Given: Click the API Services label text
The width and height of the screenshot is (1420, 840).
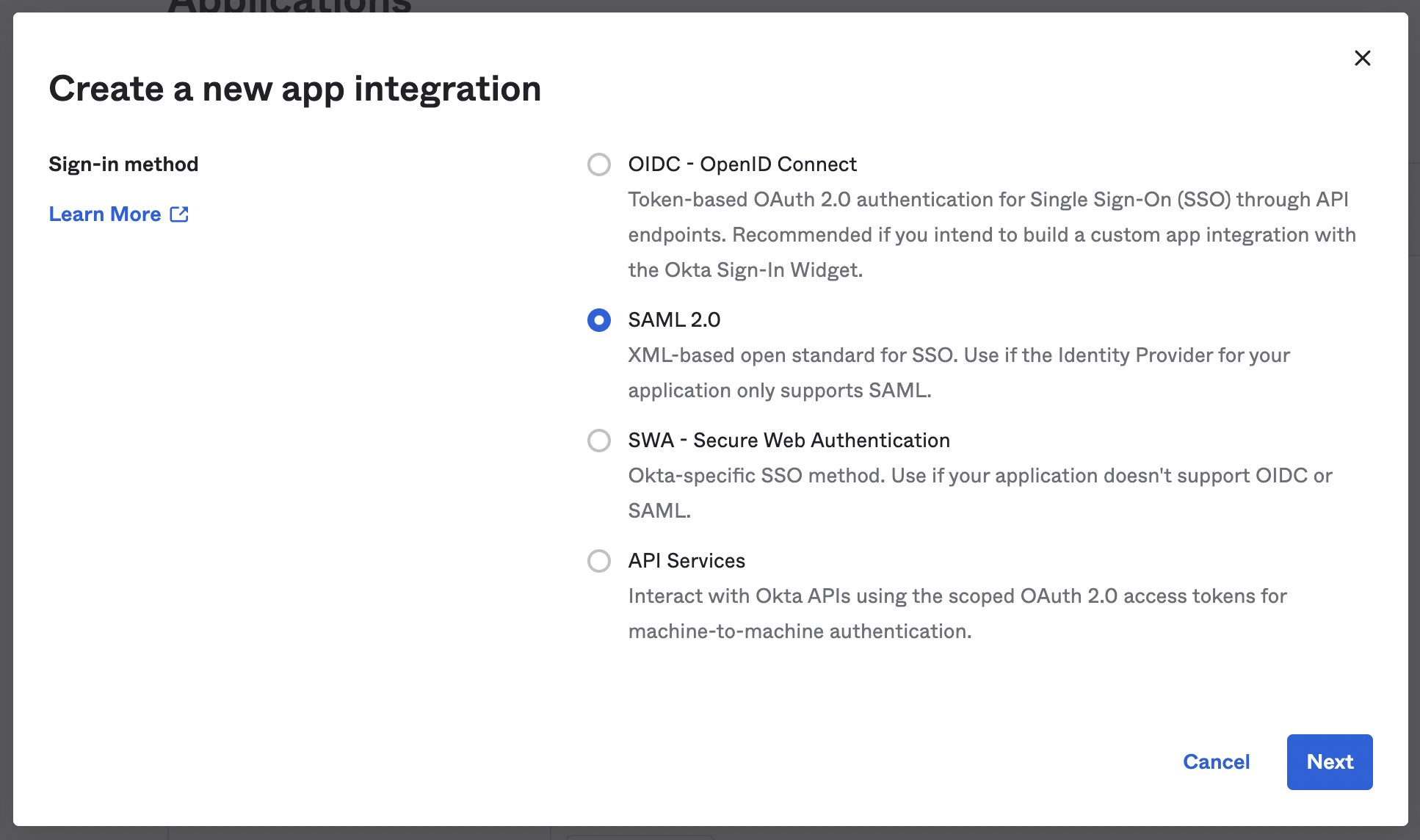Looking at the screenshot, I should [687, 561].
